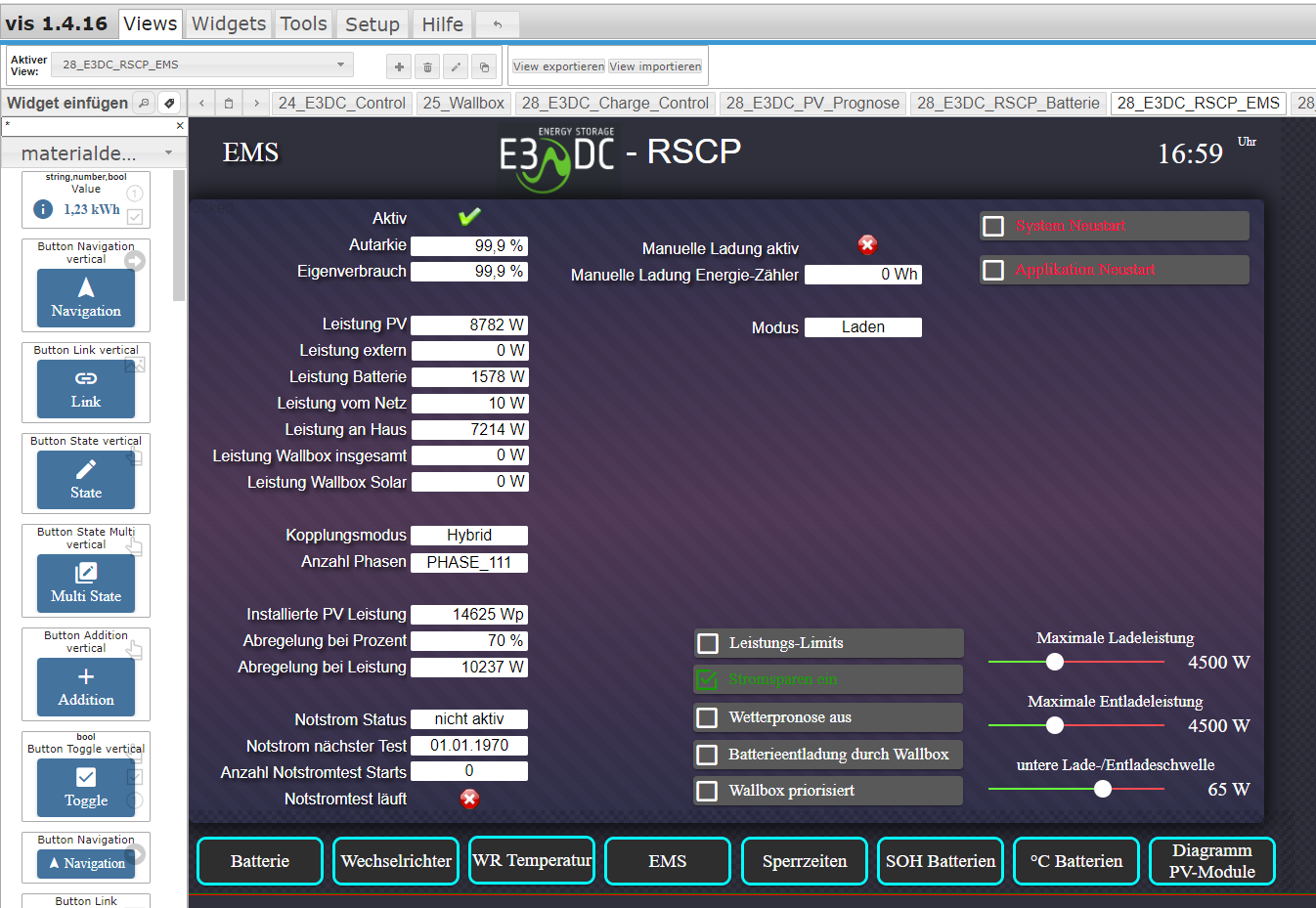Screen dimensions: 1316x908
Task: Open the Widgets menu tab
Action: point(229,23)
